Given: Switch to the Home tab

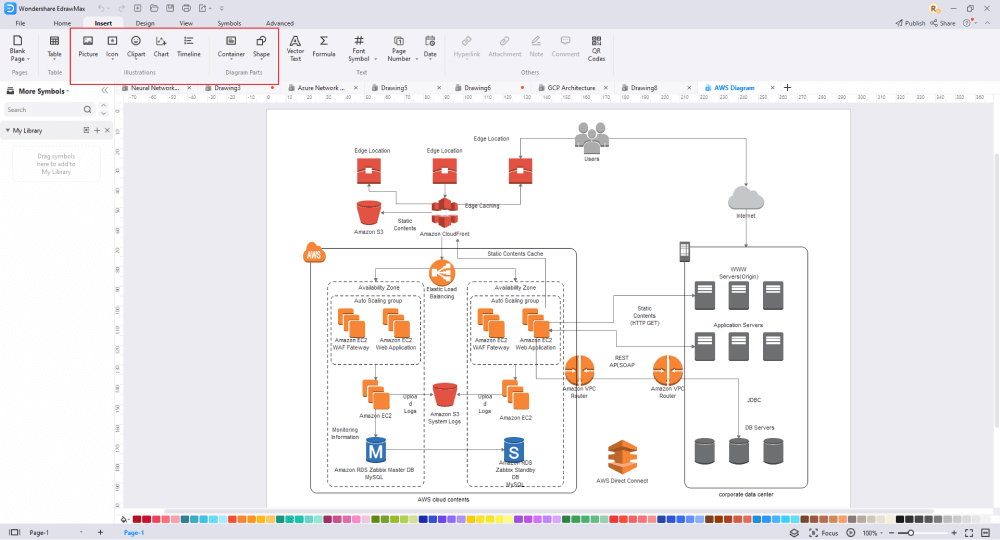Looking at the screenshot, I should (62, 23).
